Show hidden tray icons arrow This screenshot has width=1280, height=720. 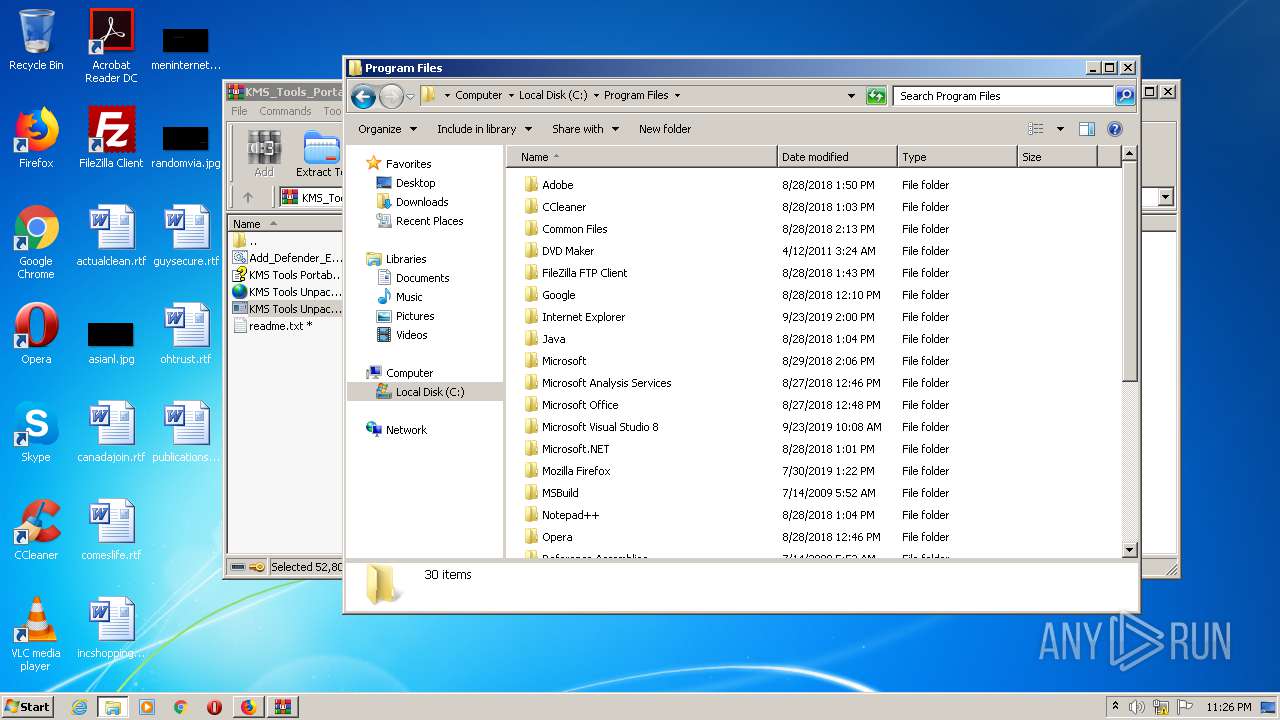click(1116, 707)
